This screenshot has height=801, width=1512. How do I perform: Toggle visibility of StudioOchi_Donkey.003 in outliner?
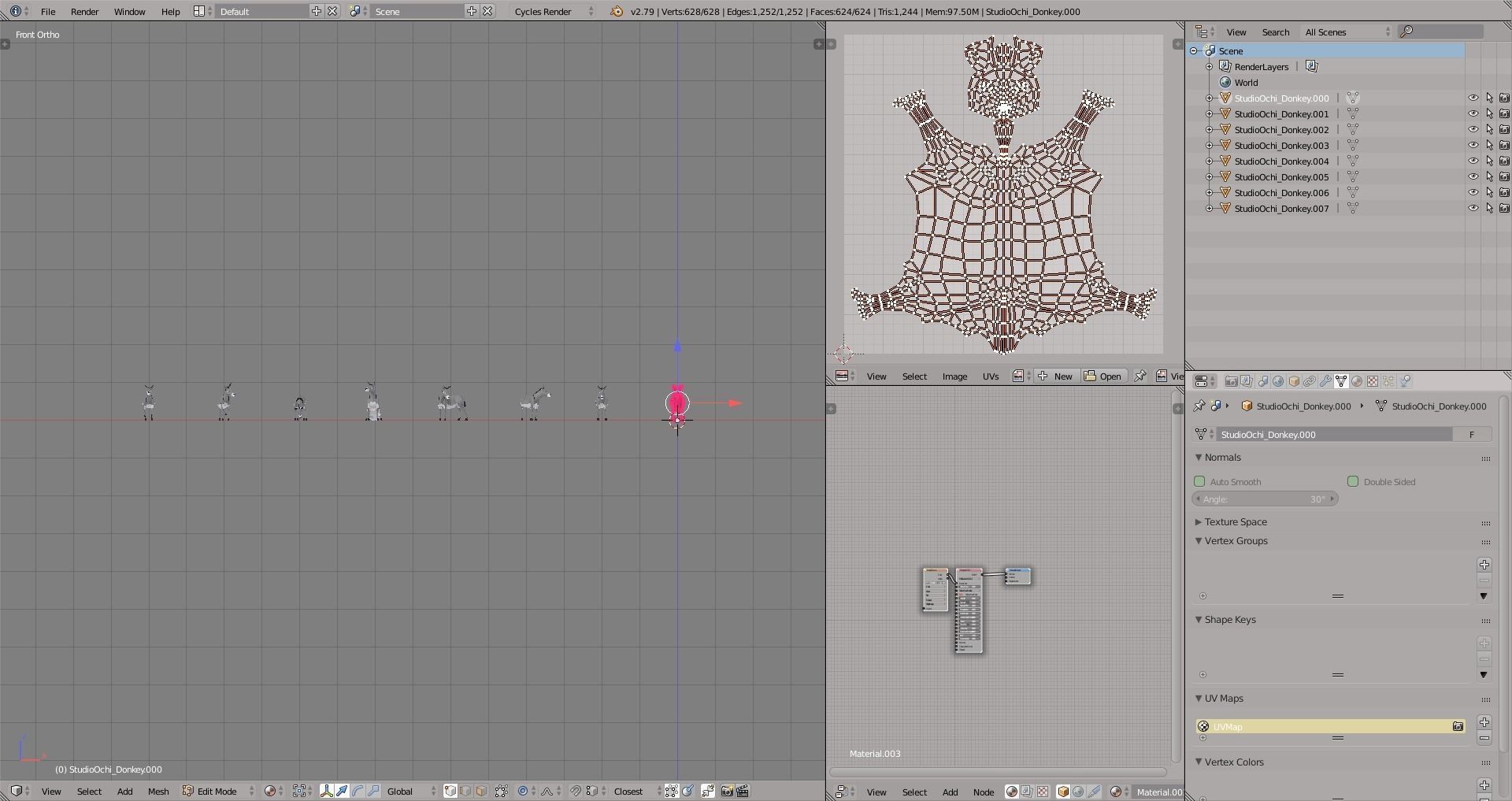click(1473, 146)
